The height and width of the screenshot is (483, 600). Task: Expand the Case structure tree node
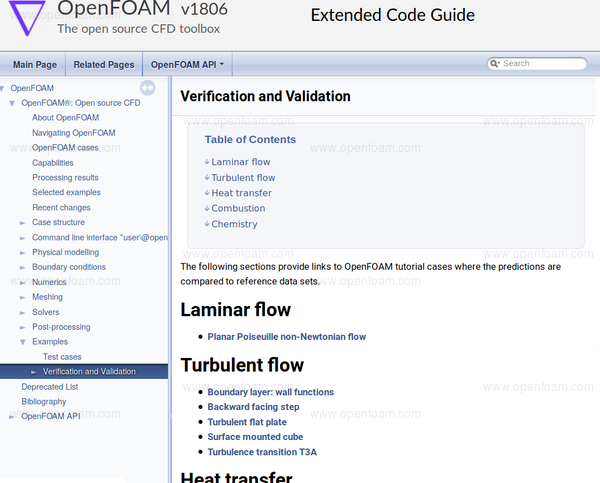[23, 223]
